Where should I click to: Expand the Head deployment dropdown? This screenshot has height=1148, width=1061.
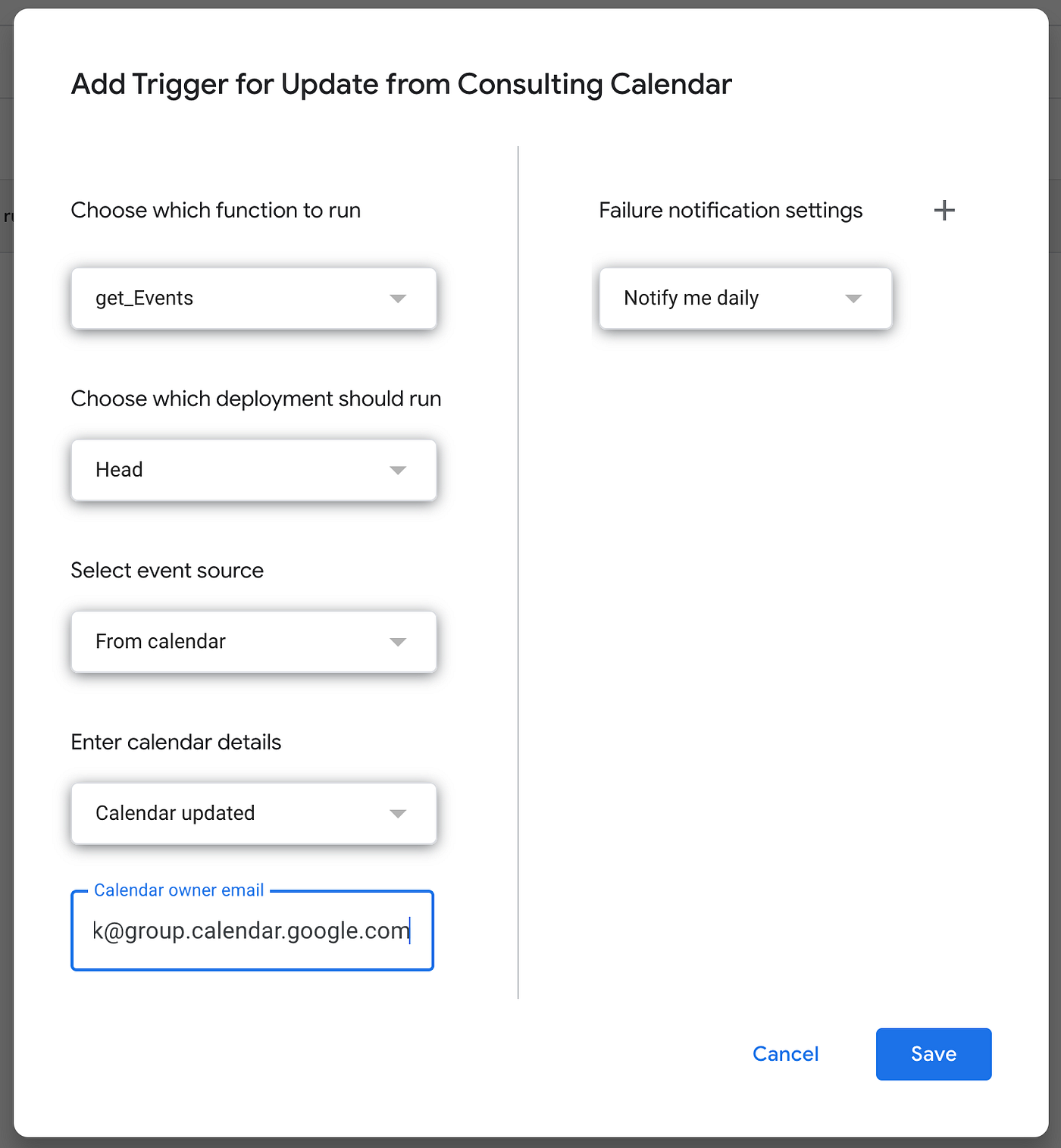[254, 470]
